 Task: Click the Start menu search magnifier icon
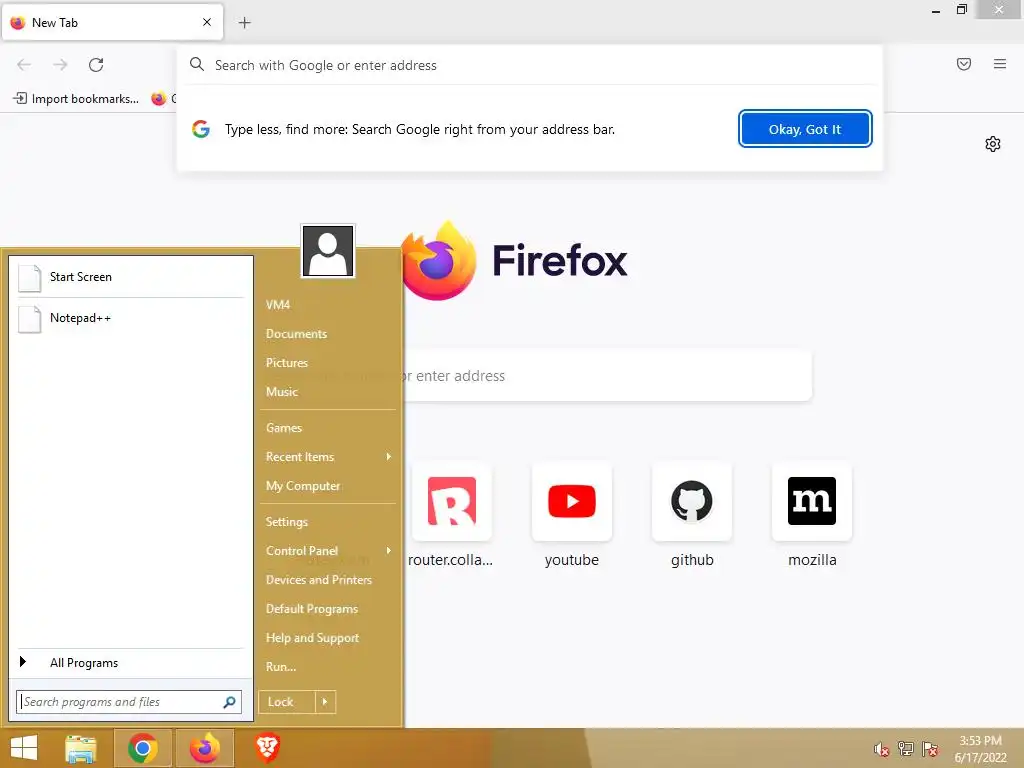(229, 702)
